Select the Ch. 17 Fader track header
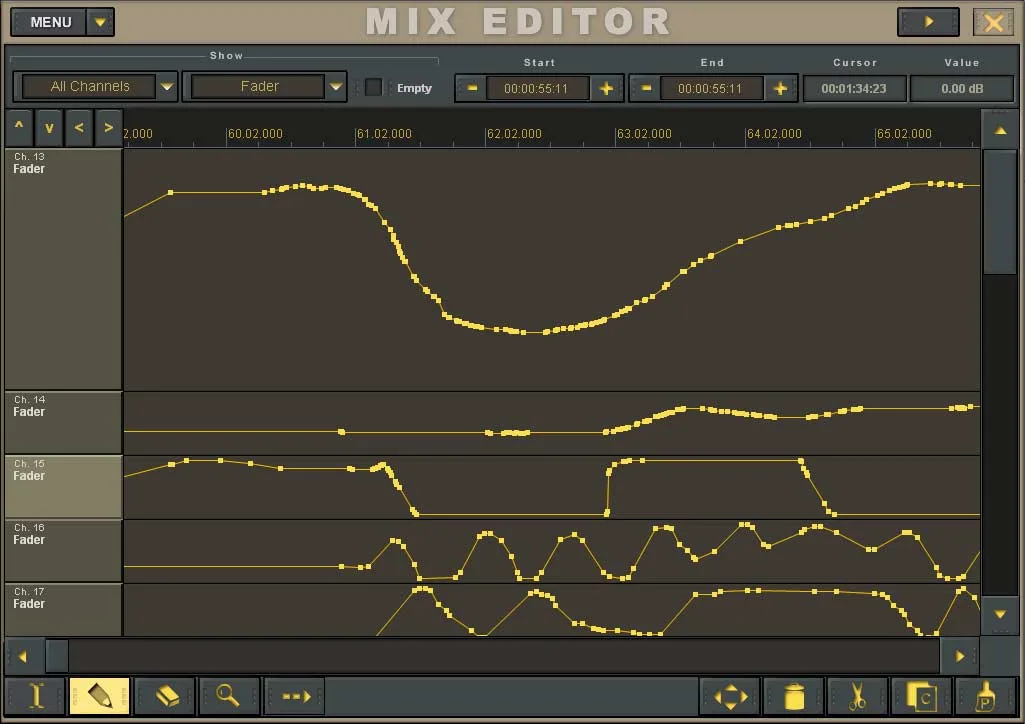The height and width of the screenshot is (724, 1025). coord(63,610)
